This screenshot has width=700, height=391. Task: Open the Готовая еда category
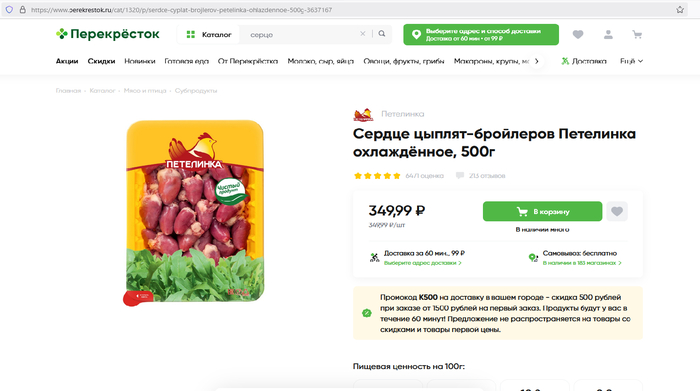coord(187,61)
